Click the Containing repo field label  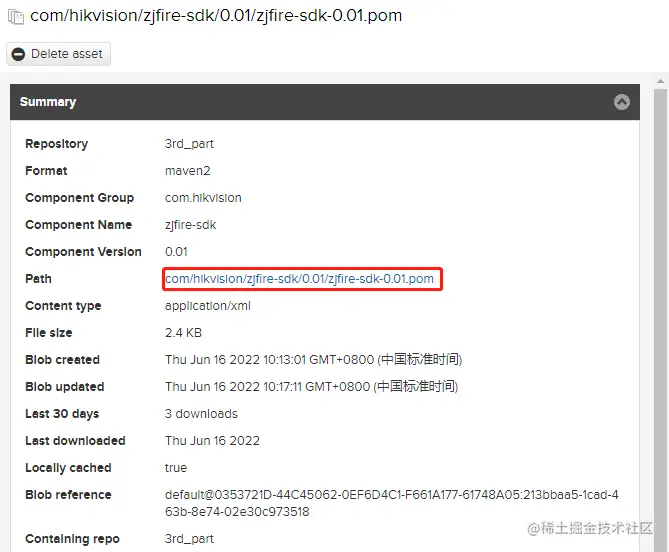click(72, 539)
